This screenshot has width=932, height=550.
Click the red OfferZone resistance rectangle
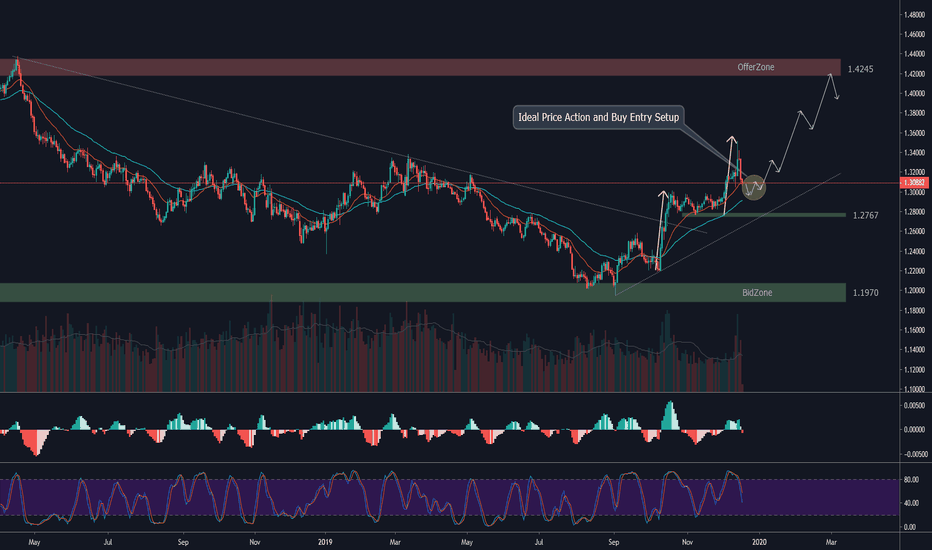(x=400, y=67)
